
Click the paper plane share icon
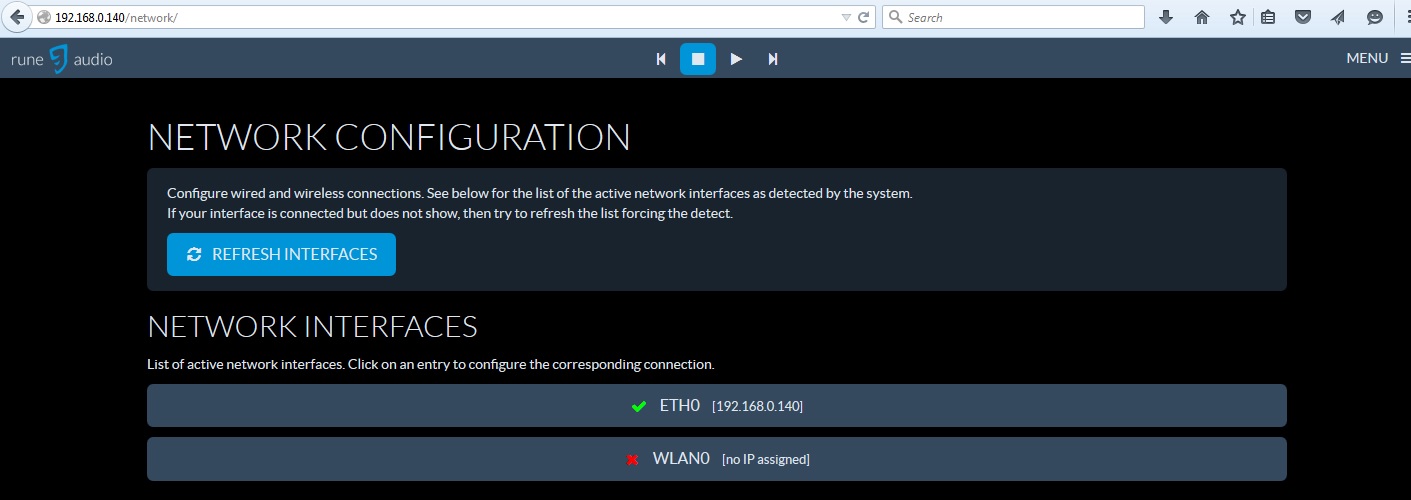point(1339,17)
